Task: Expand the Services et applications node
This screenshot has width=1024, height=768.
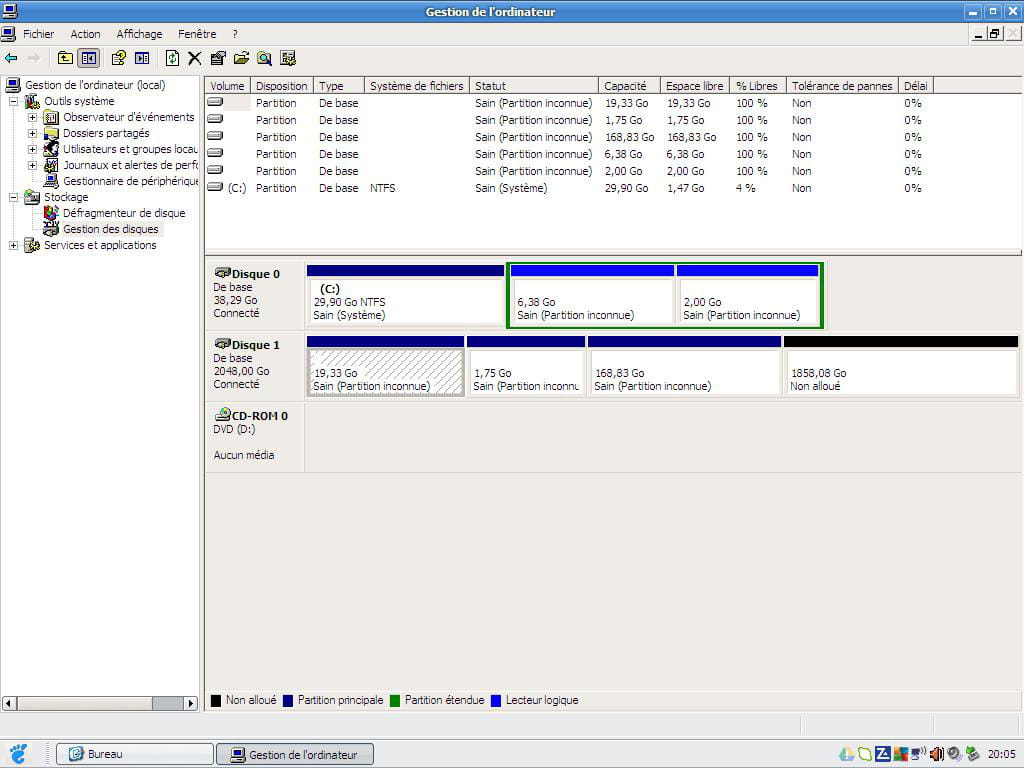Action: (x=13, y=245)
